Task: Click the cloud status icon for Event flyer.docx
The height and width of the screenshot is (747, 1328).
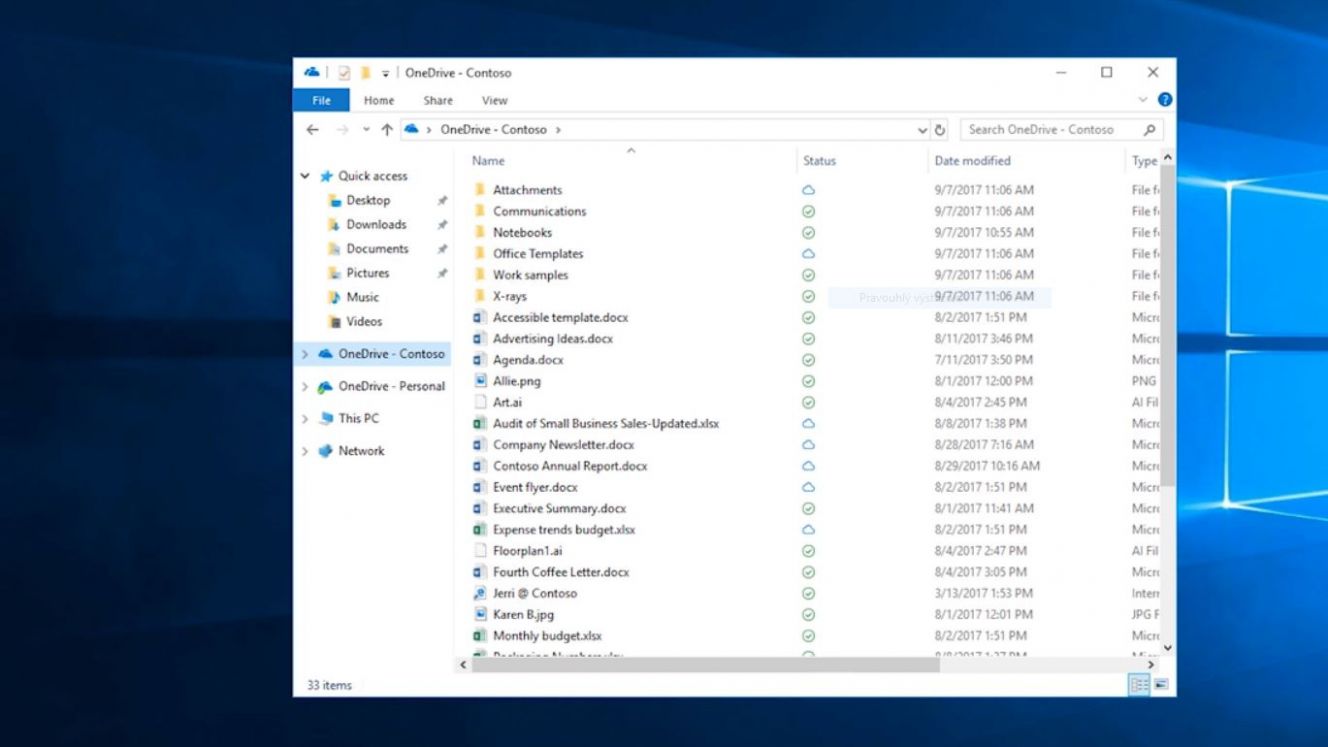Action: click(808, 487)
